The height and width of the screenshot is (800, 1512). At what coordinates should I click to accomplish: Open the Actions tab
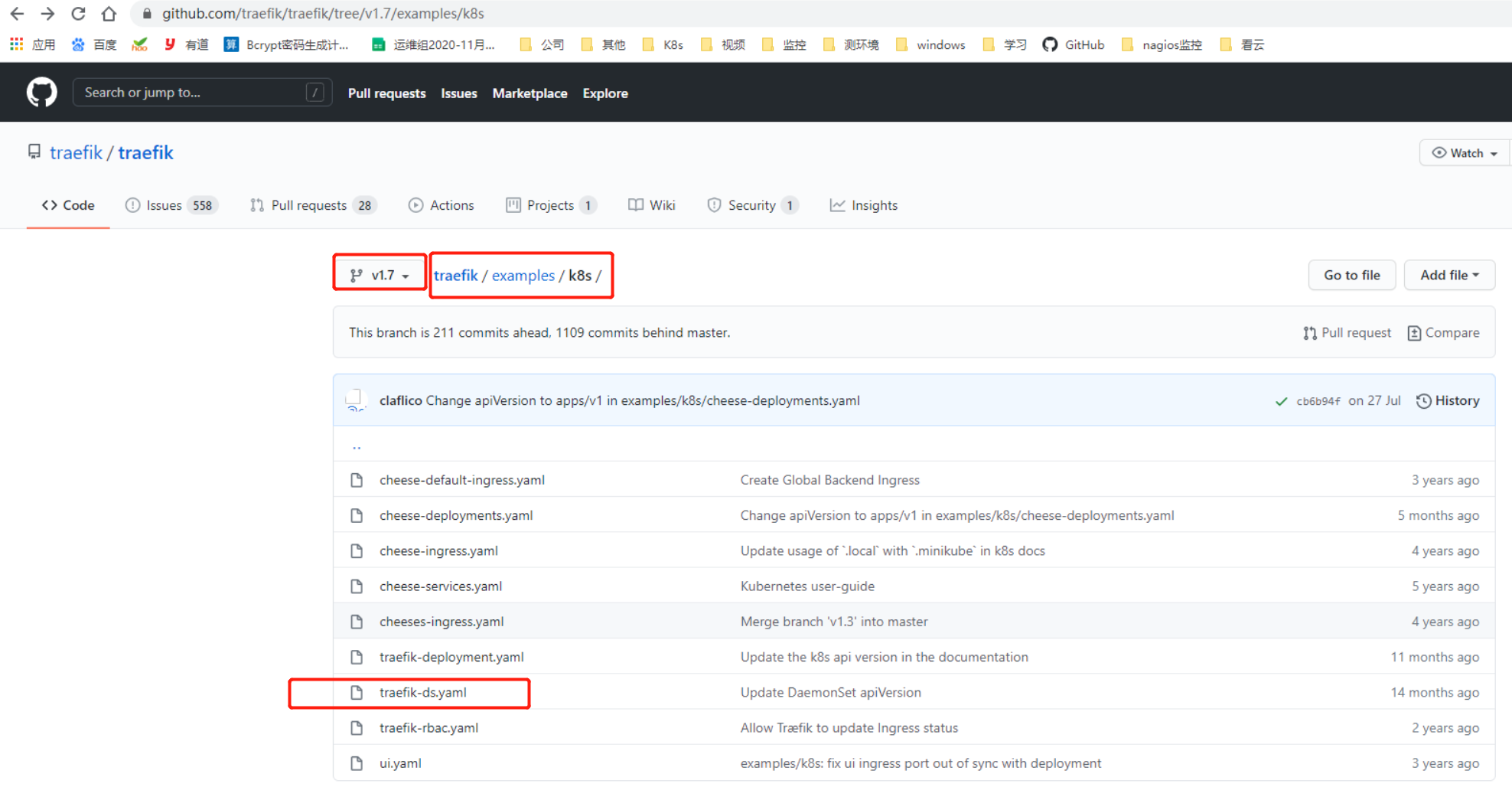(x=441, y=205)
